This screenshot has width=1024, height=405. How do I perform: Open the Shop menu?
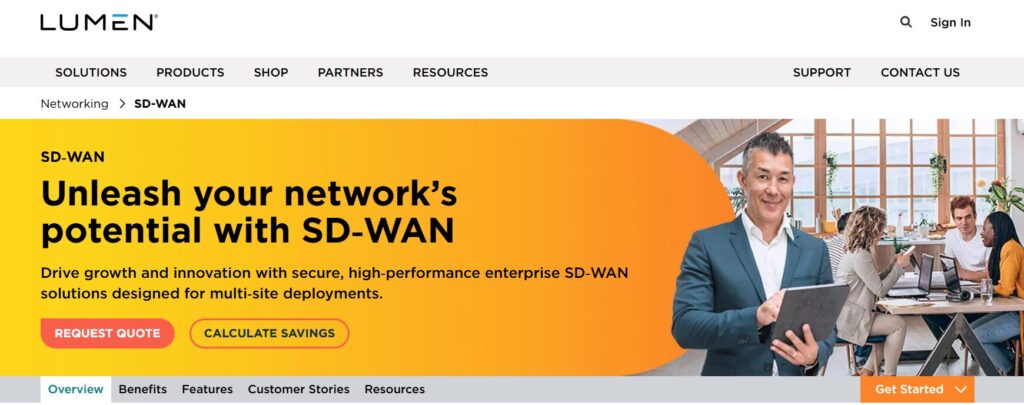tap(271, 73)
